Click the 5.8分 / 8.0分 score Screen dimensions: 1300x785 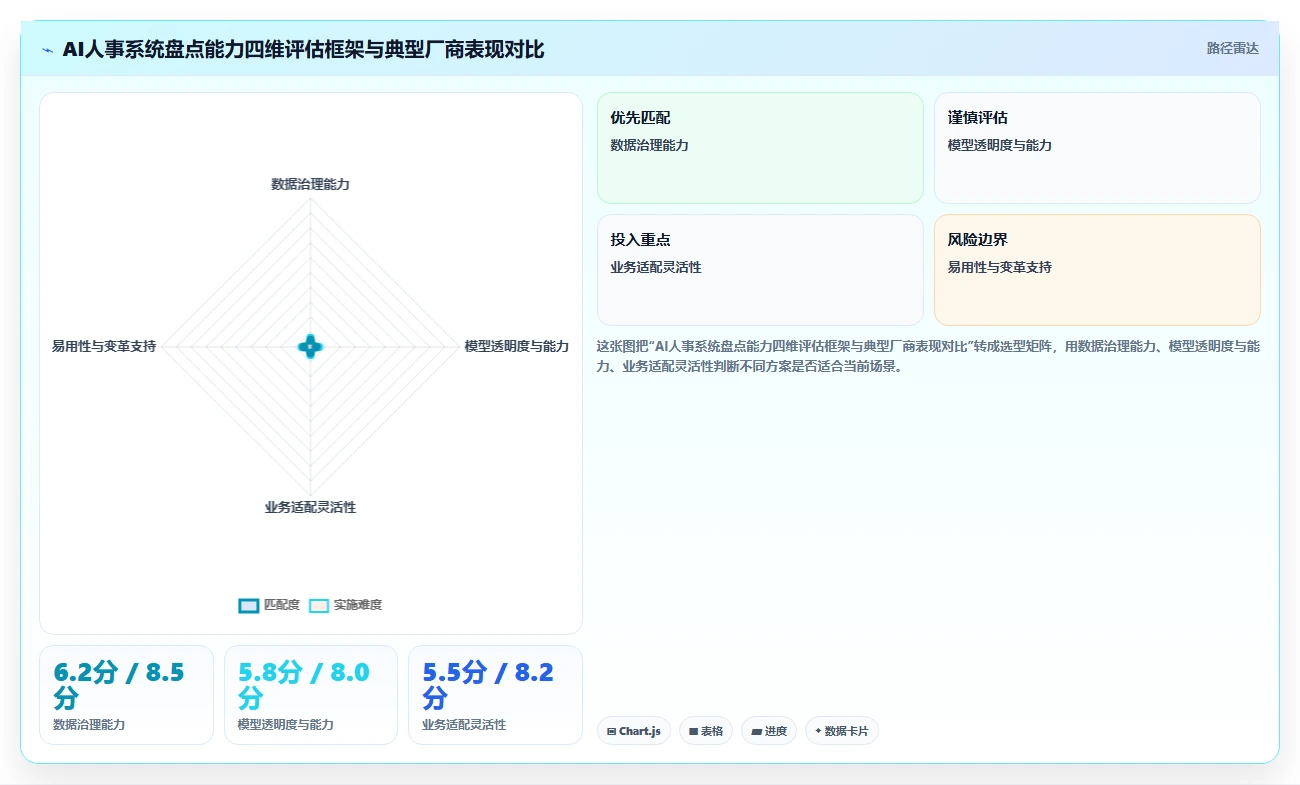304,685
